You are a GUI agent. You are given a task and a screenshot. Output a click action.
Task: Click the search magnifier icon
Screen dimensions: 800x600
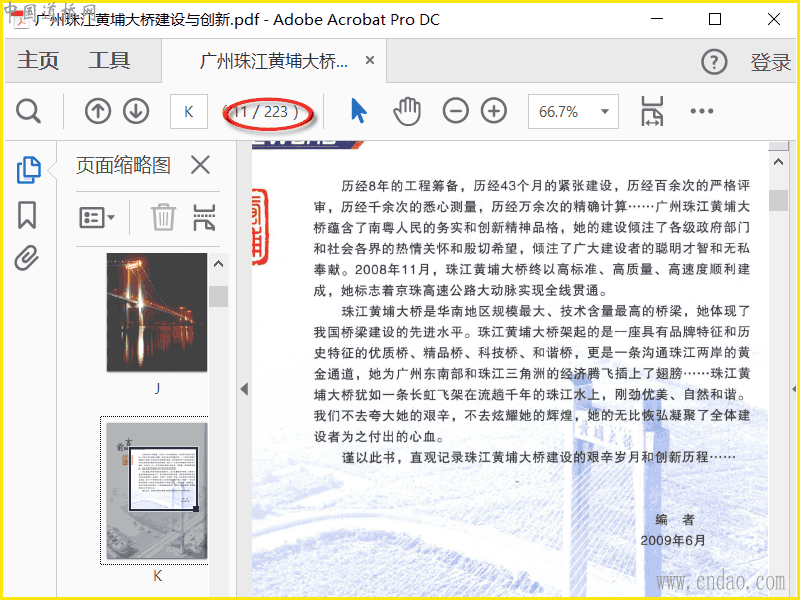[x=28, y=111]
